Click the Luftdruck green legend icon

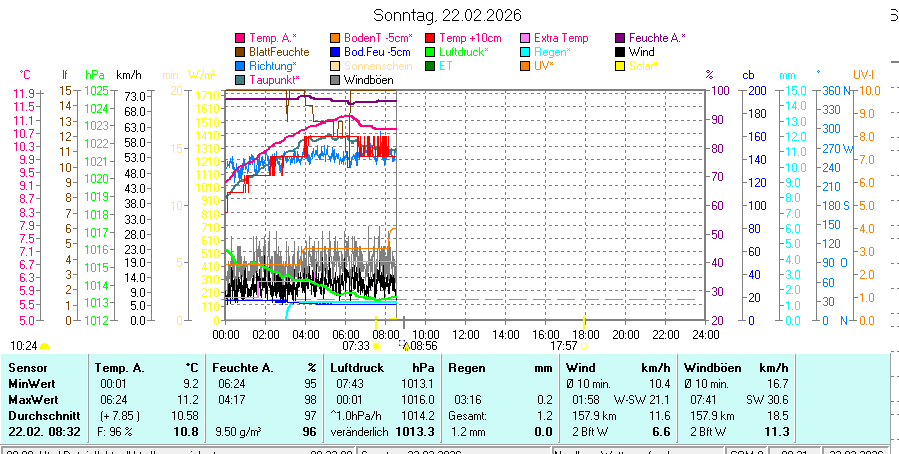click(431, 51)
